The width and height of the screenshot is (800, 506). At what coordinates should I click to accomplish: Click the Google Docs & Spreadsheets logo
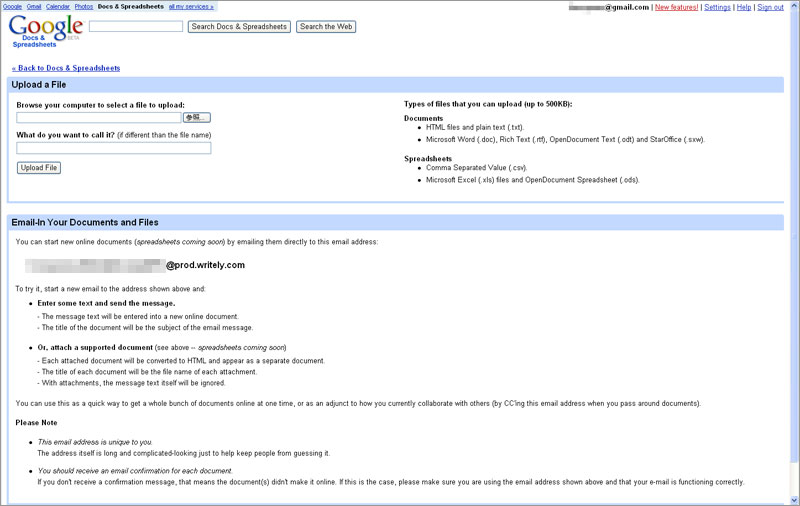tap(45, 31)
